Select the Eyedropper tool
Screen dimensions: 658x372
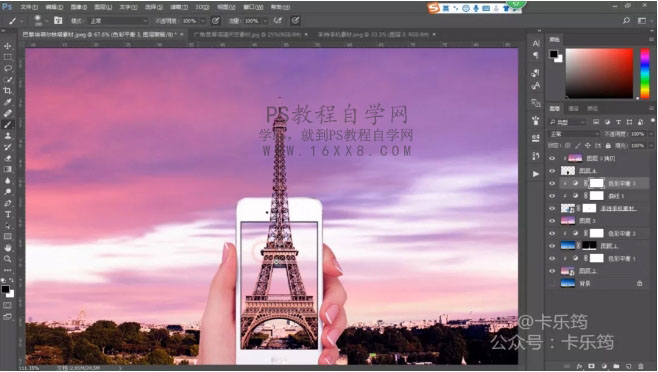click(x=8, y=102)
